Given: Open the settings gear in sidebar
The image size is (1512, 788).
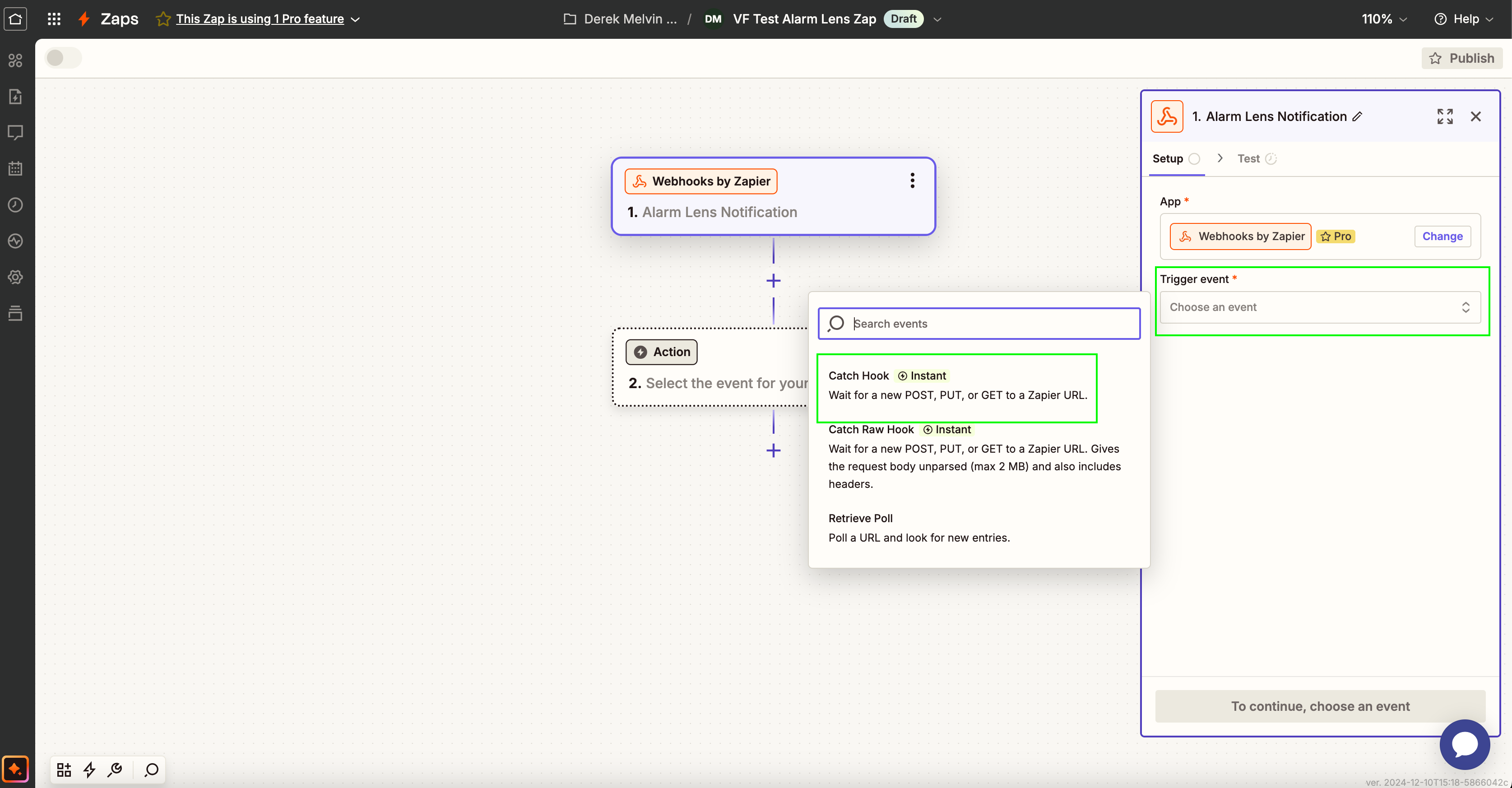Looking at the screenshot, I should point(16,277).
